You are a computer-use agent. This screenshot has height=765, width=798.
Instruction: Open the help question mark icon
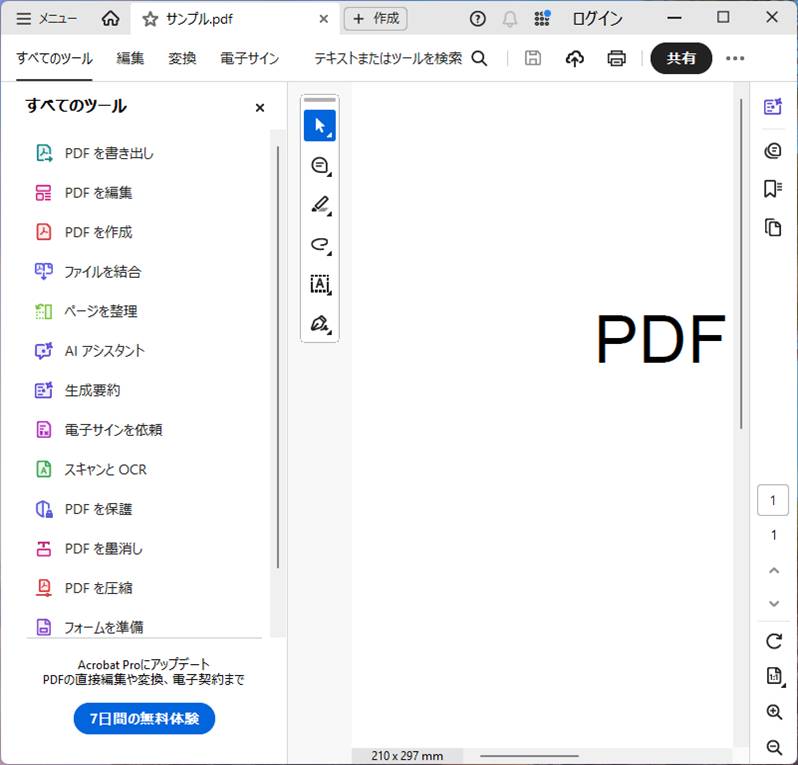point(477,19)
